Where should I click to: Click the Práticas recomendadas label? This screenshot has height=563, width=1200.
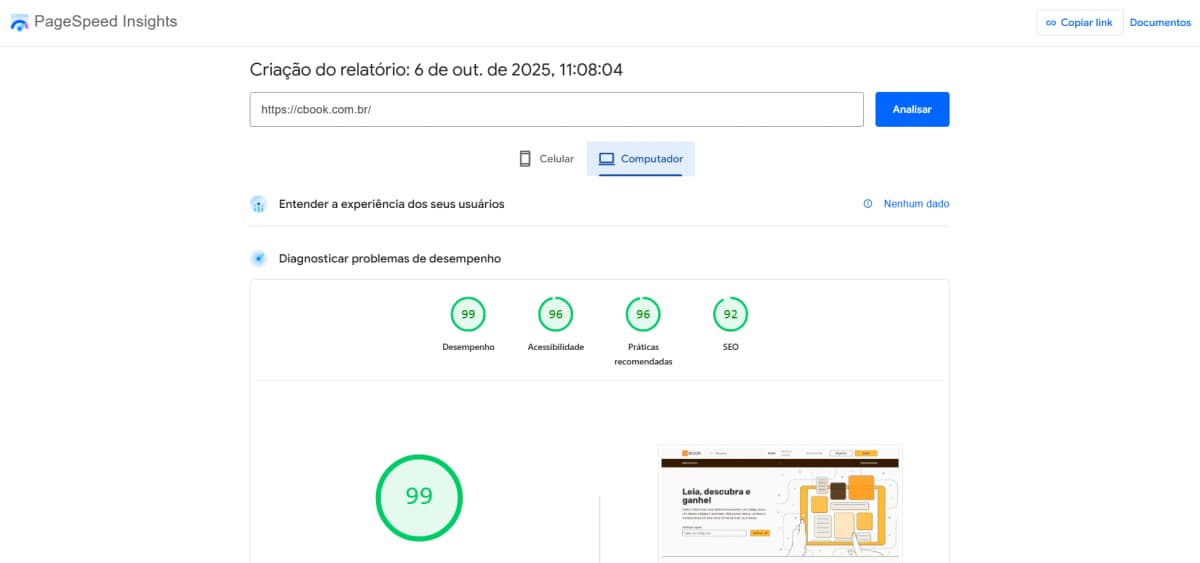coord(643,354)
